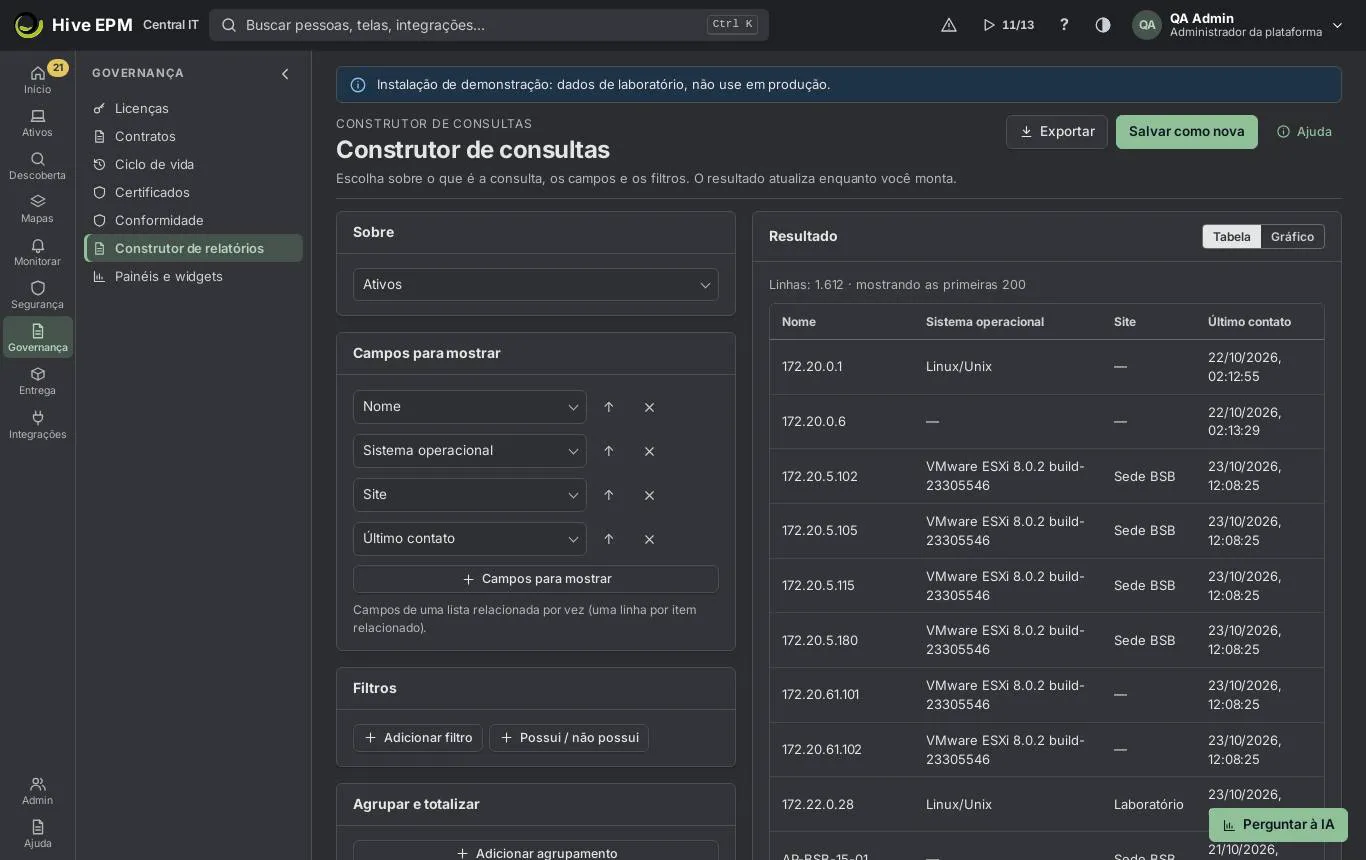Toggle the dark/light theme contrast icon
The image size is (1366, 860).
(1103, 25)
